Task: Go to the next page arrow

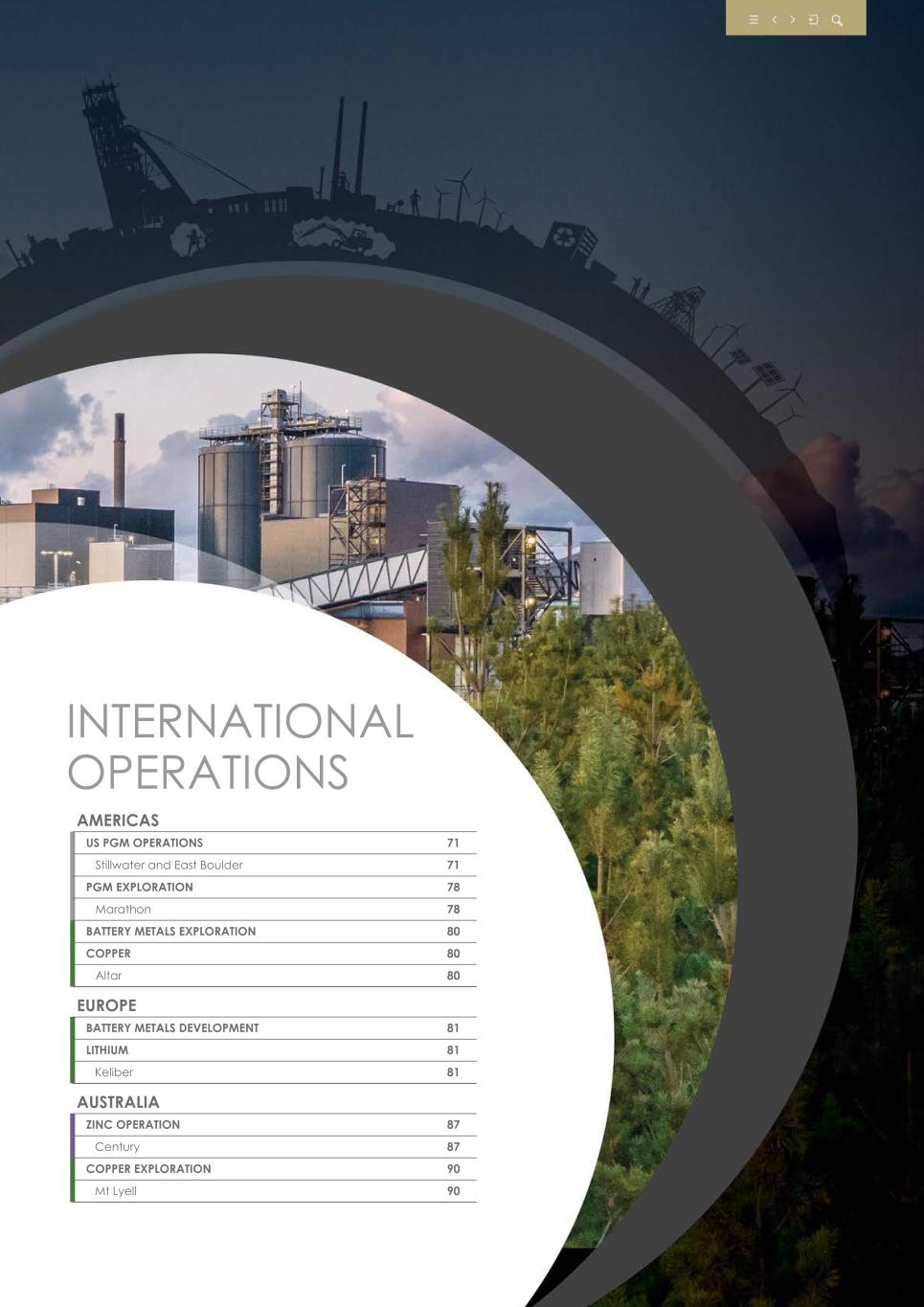Action: [x=793, y=20]
